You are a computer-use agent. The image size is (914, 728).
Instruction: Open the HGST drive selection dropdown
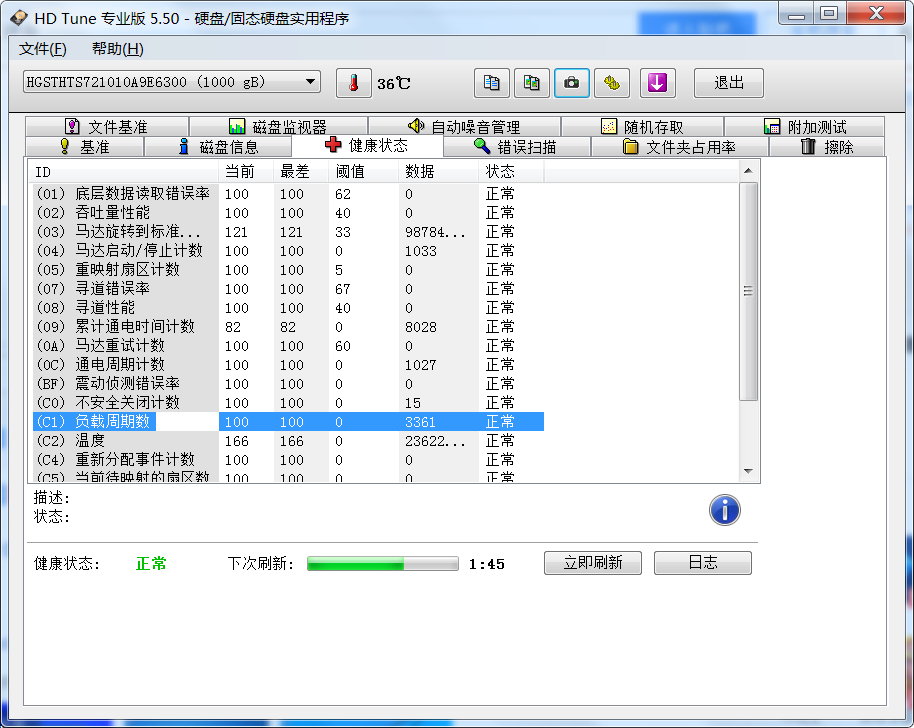(x=172, y=82)
